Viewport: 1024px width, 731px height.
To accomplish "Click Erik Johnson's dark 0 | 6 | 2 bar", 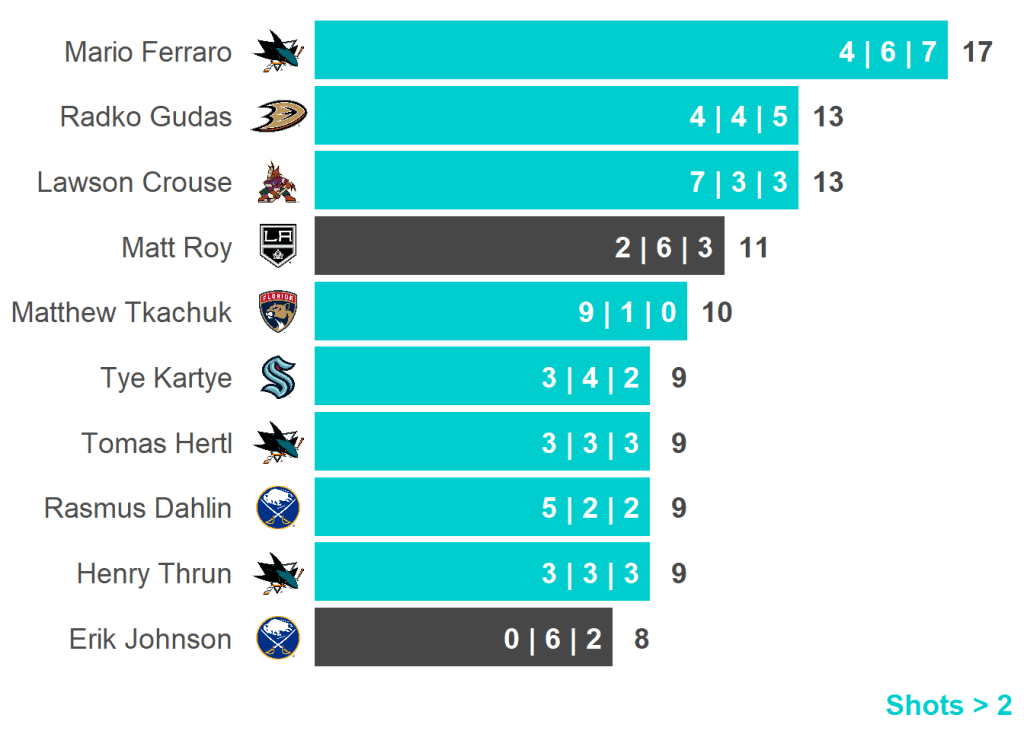I will tap(463, 638).
